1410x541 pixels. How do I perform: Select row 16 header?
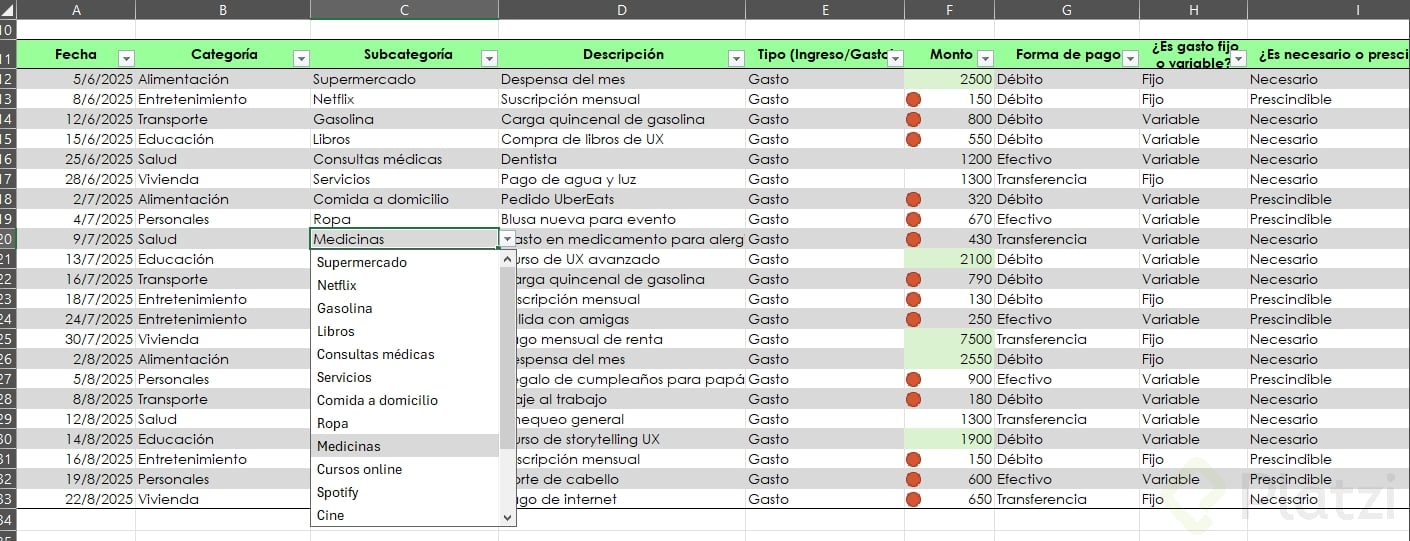click(x=8, y=159)
